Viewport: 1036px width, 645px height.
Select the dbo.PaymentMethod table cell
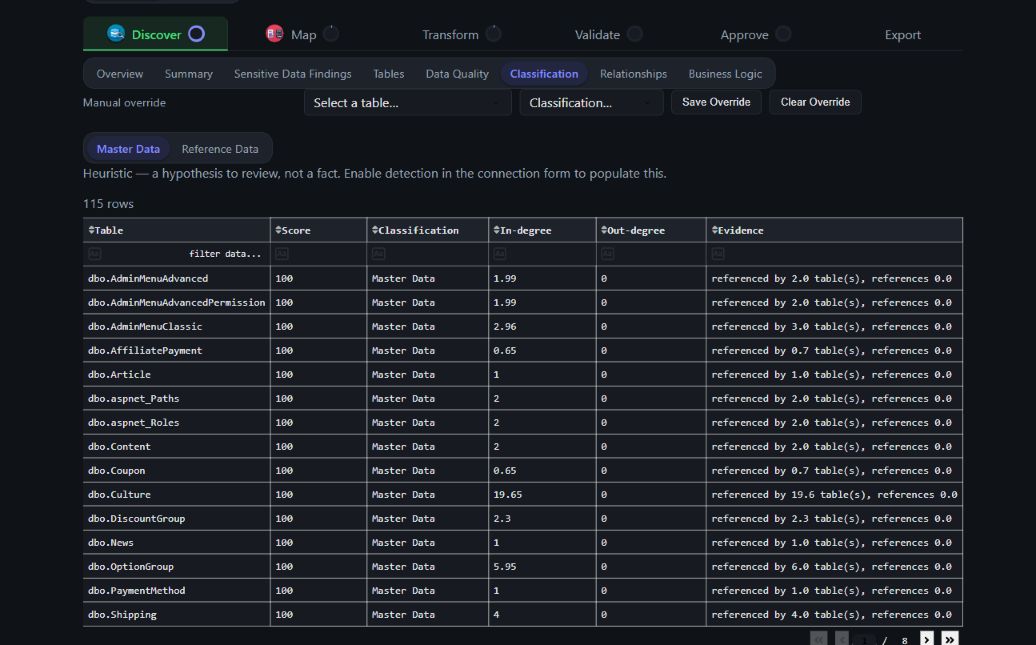(176, 591)
